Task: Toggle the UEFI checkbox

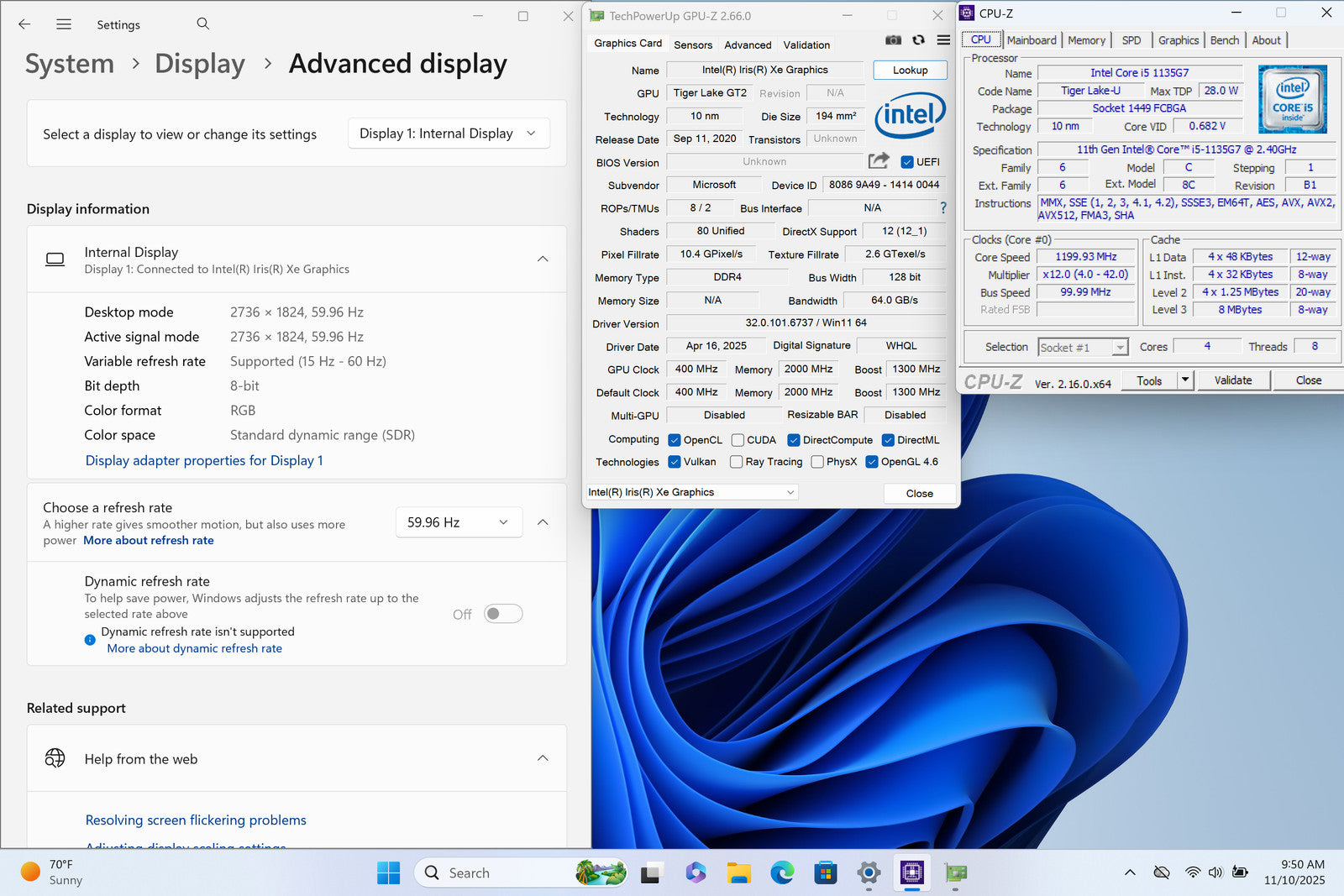Action: coord(907,162)
